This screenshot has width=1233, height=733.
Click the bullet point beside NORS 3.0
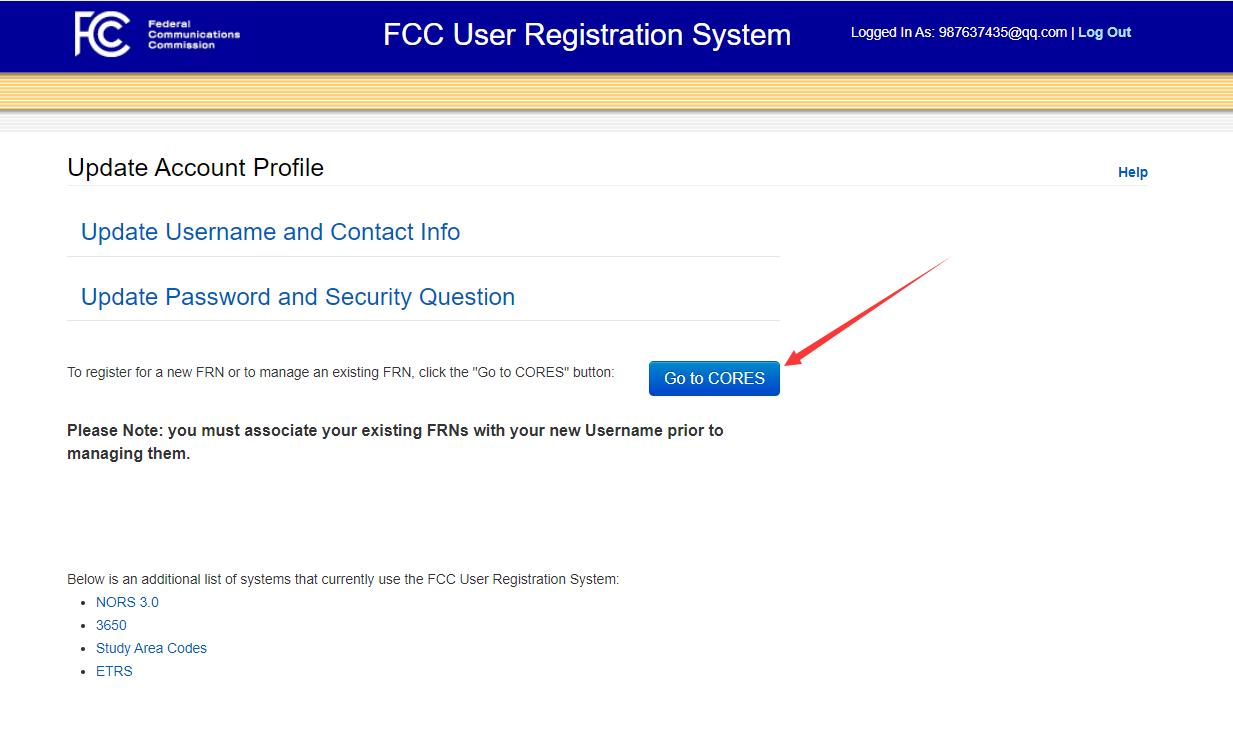coord(84,603)
